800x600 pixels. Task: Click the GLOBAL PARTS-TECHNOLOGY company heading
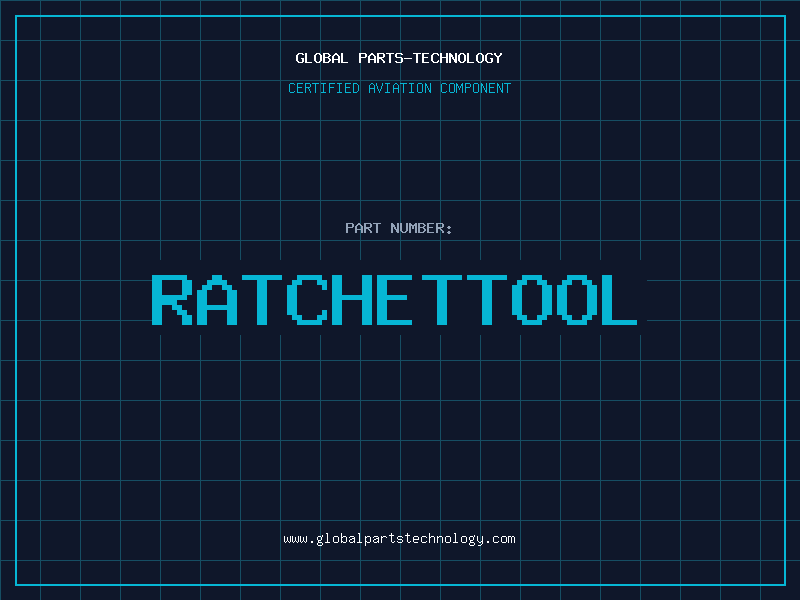click(399, 58)
